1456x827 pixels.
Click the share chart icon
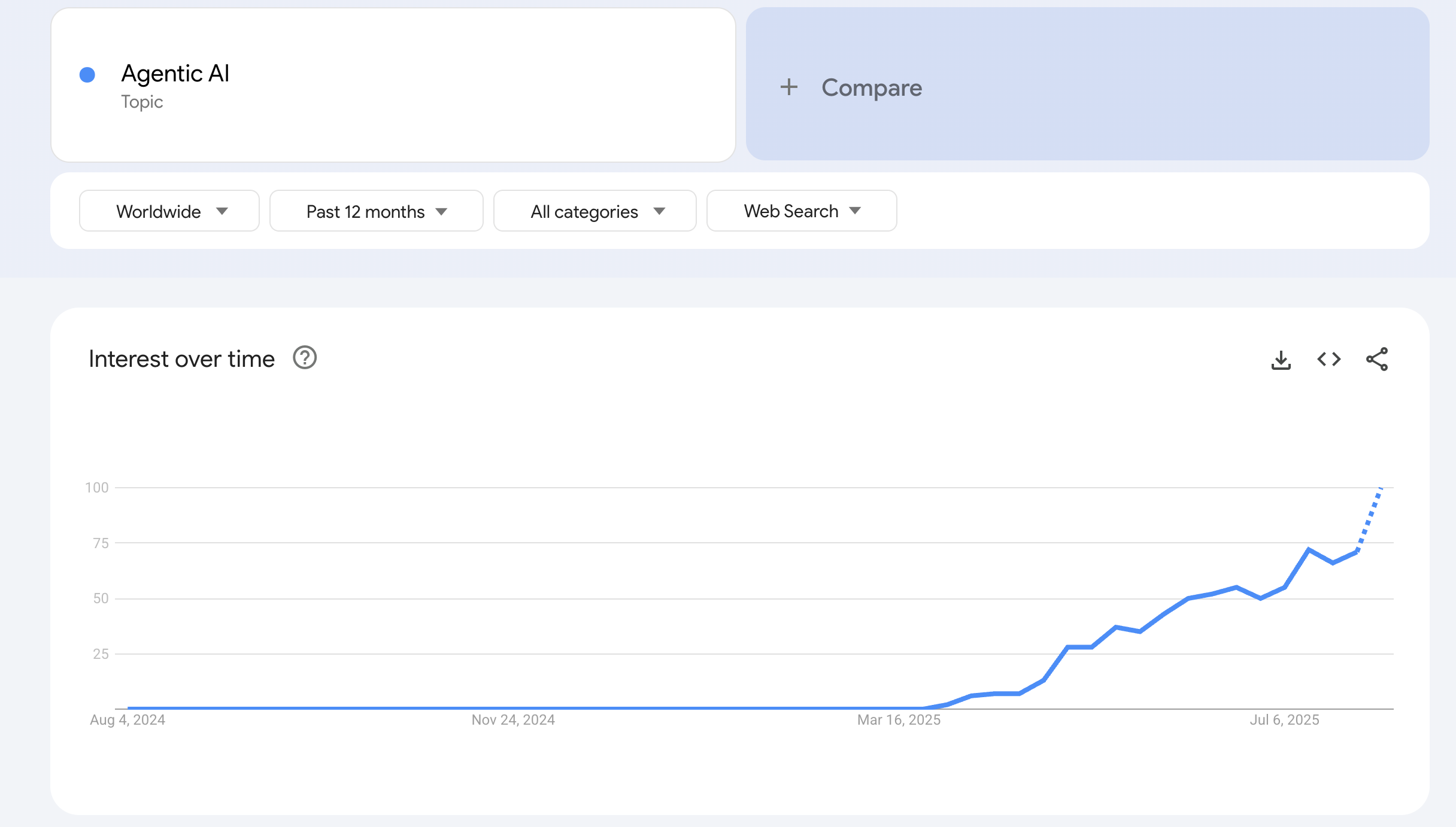(1376, 359)
